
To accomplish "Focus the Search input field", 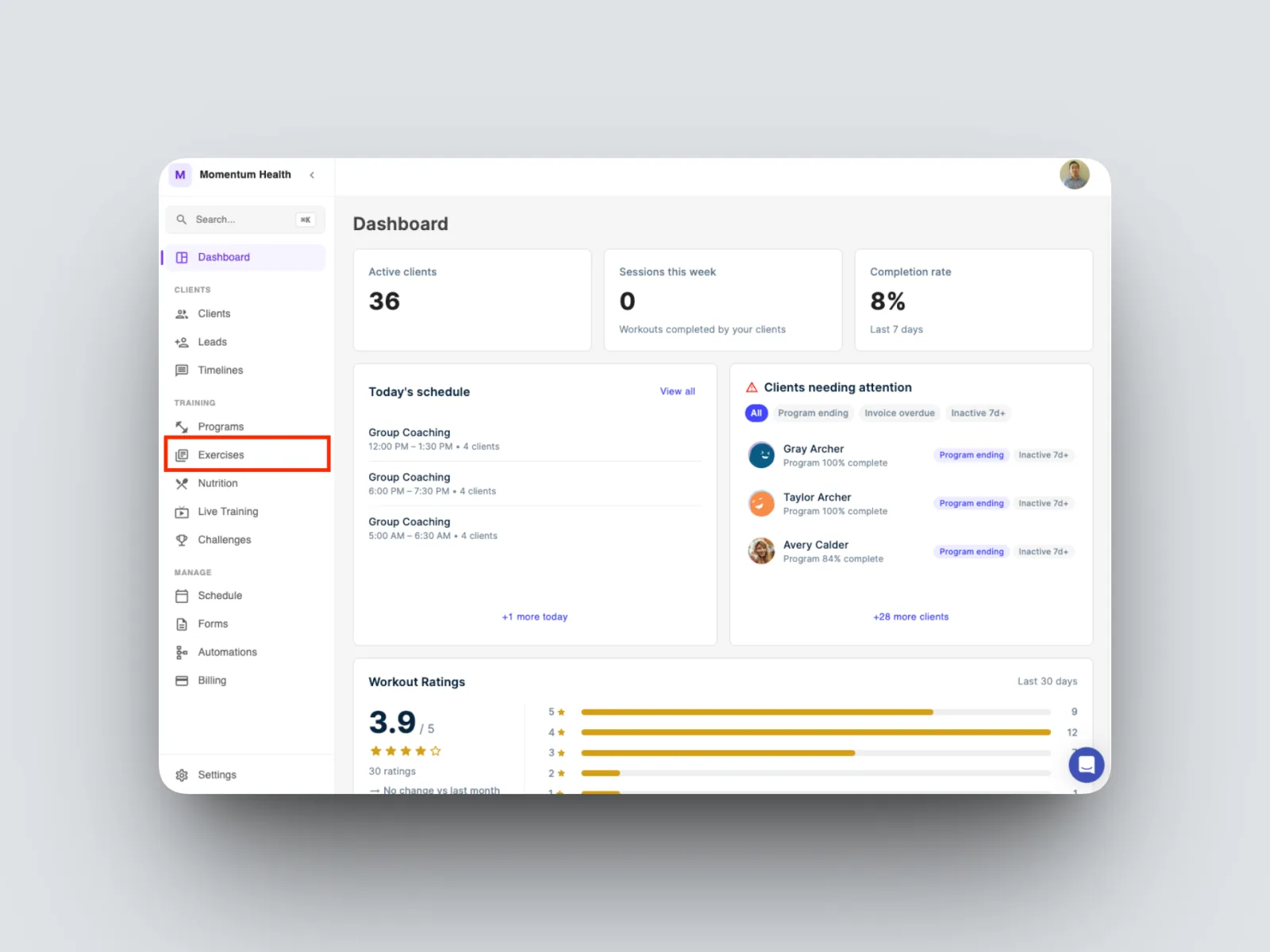I will tap(245, 220).
